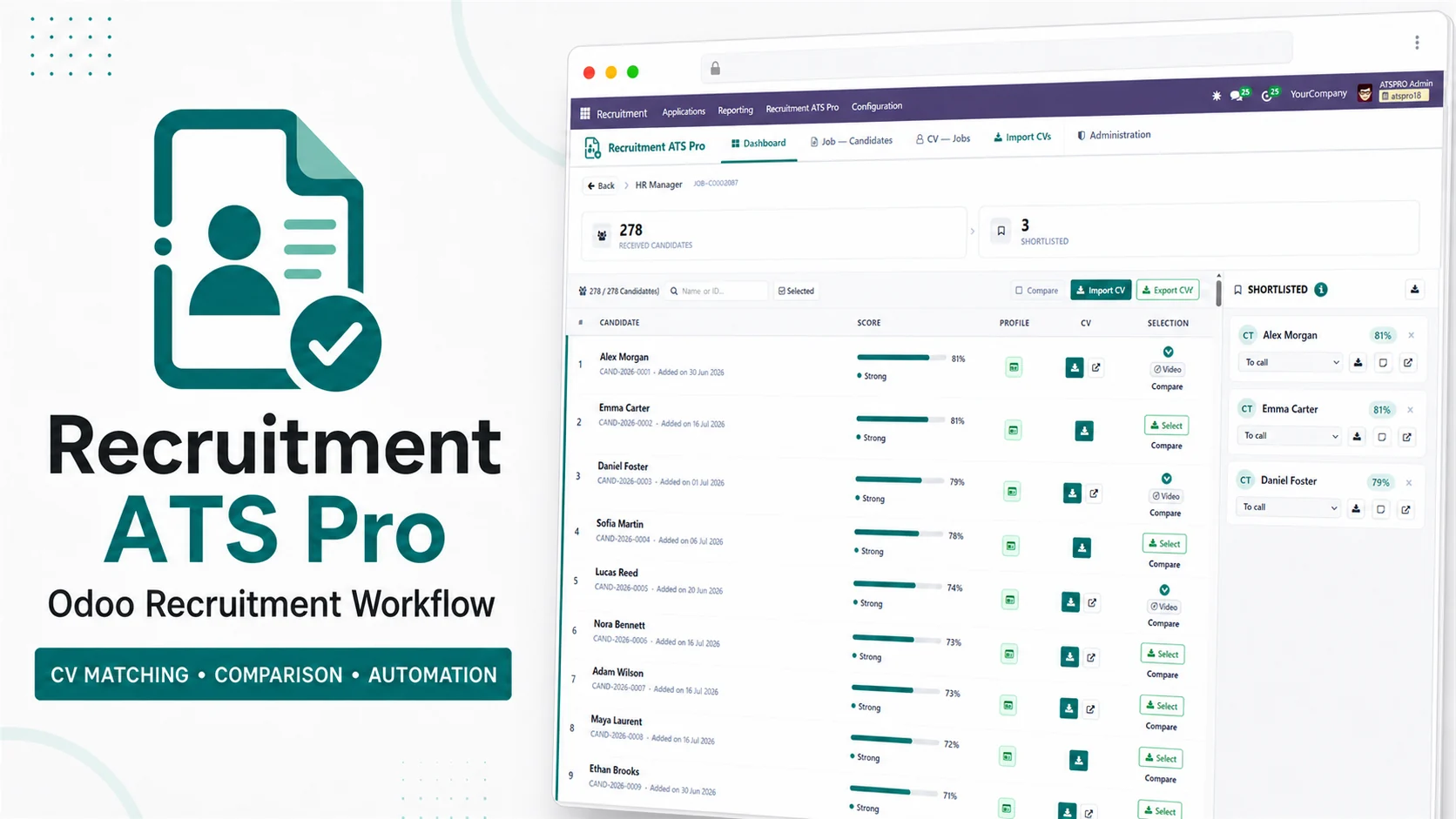Click Daniel Foster's 79% score bar in table

click(x=900, y=480)
